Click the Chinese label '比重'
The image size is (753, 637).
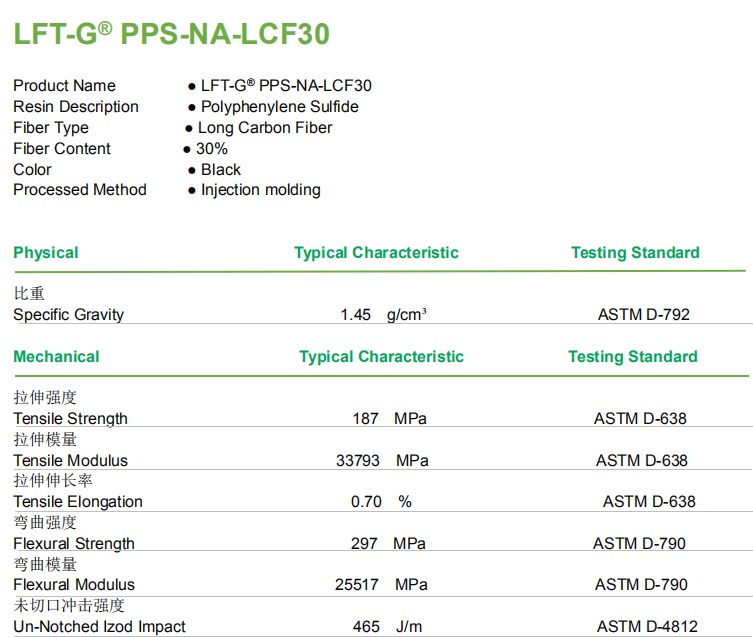point(29,294)
